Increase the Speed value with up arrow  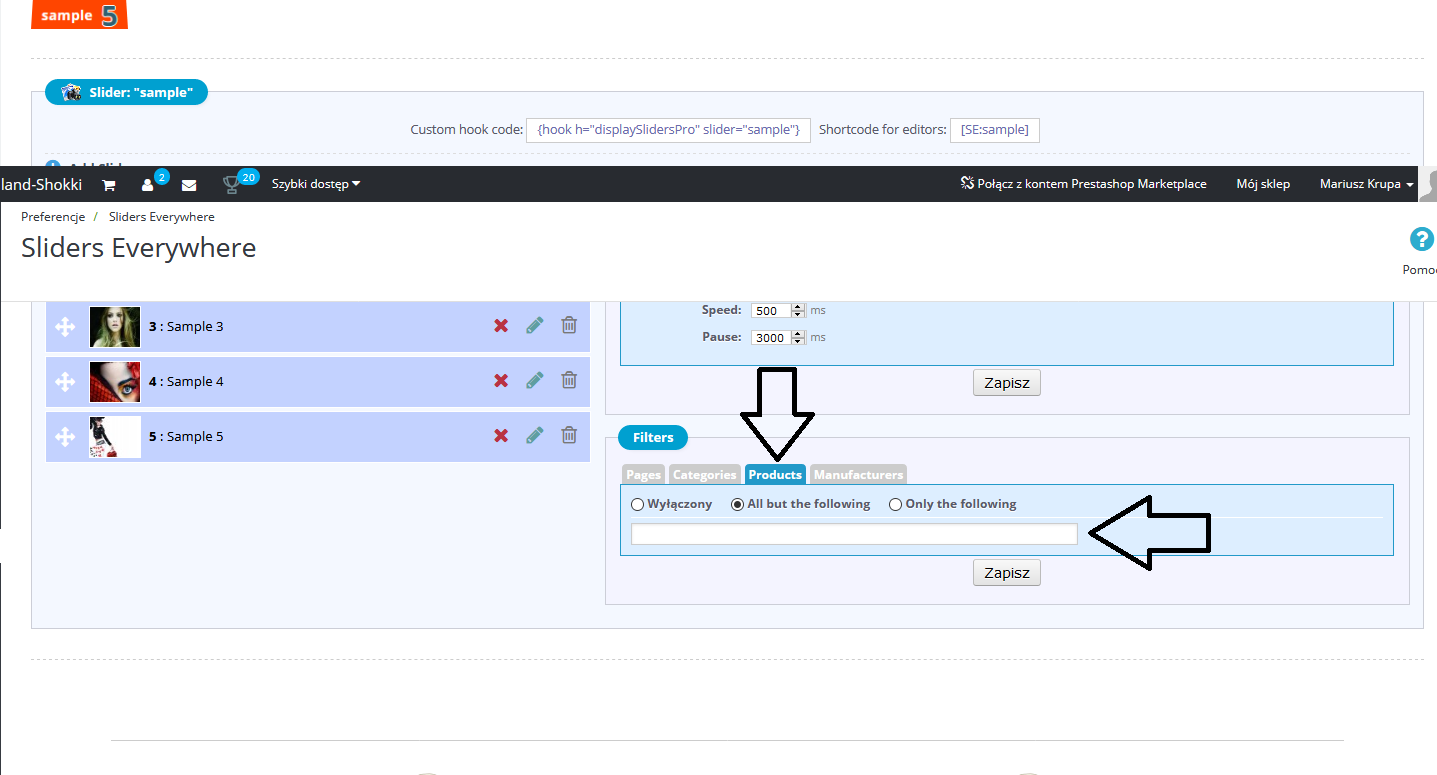point(798,307)
